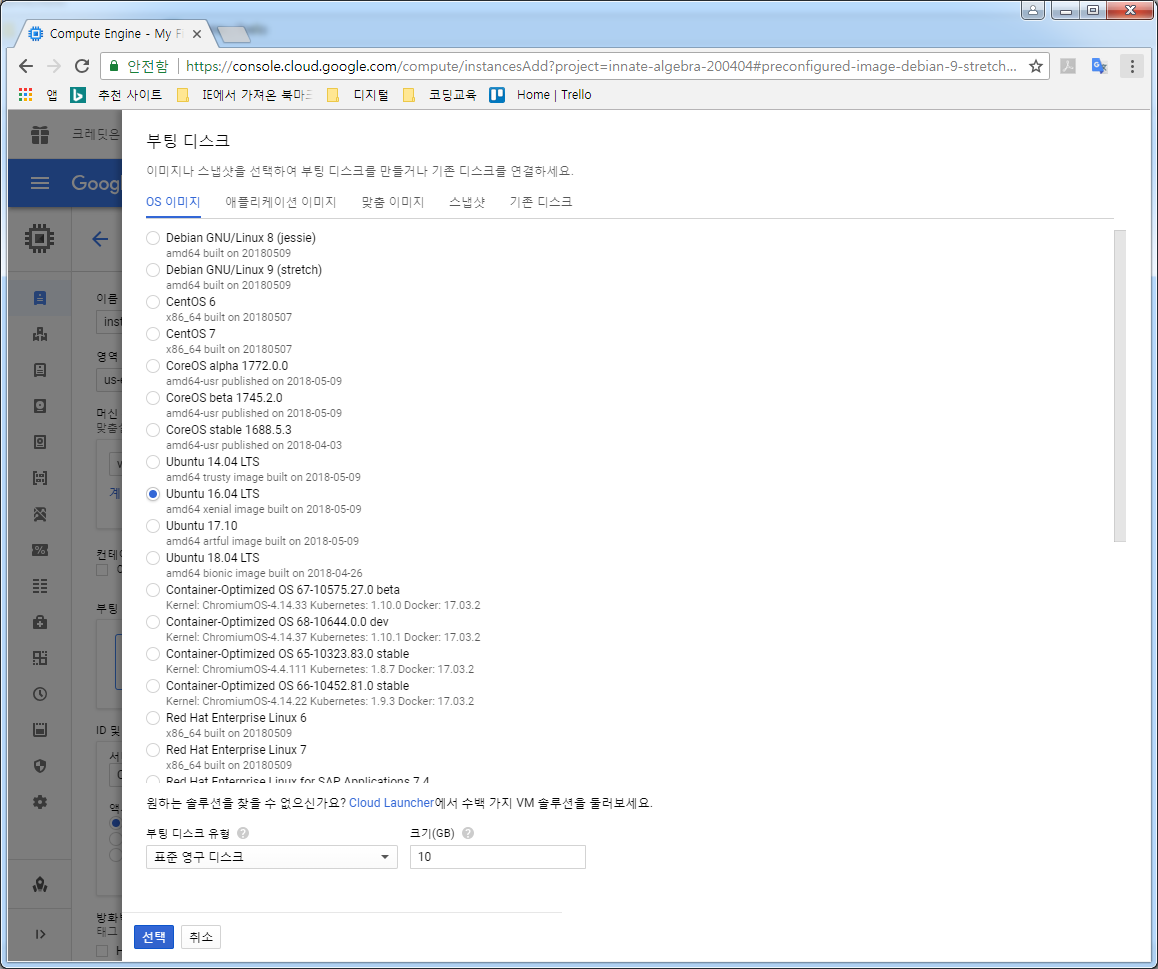This screenshot has height=969, width=1158.
Task: Click the blue back arrow beside Compute Engine
Action: coord(100,239)
